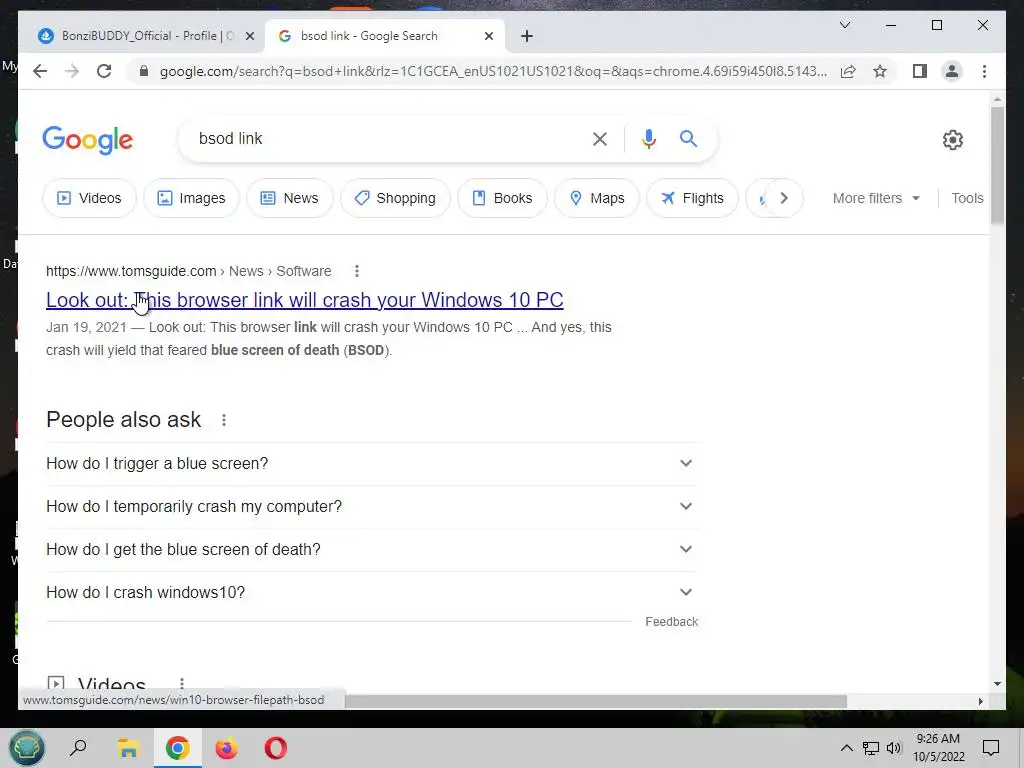The height and width of the screenshot is (768, 1024).
Task: Open the Chrome side panel
Action: 920,71
